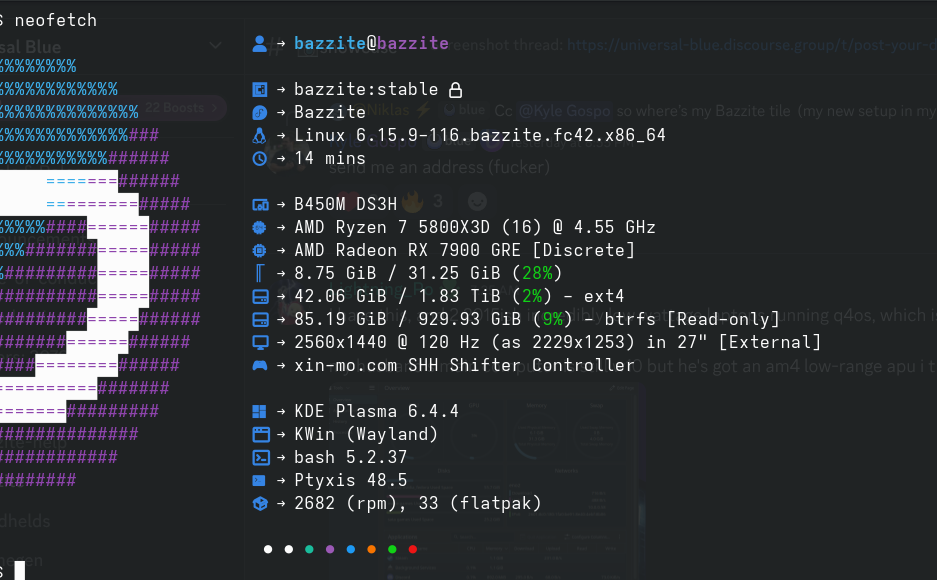The image size is (937, 580).
Task: Click the motherboard icon beside B450M DS3H
Action: click(260, 205)
